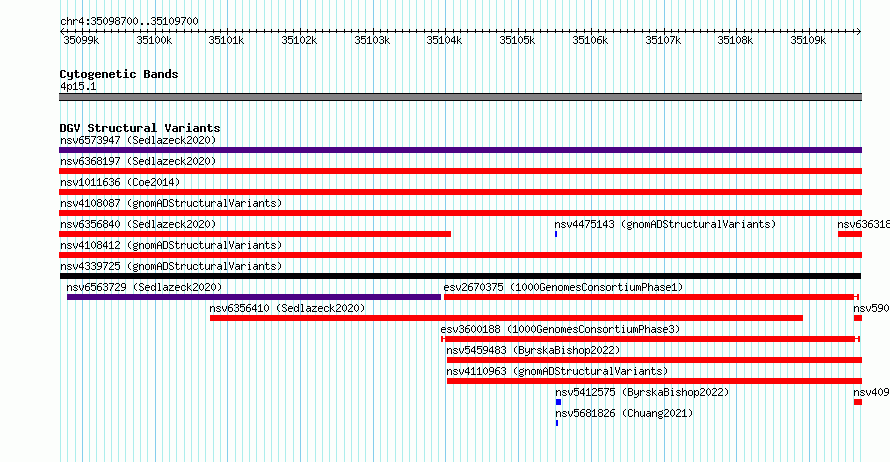The width and height of the screenshot is (890, 462).
Task: Open nsv1011636 (Coe2014) variant label
Action: pyautogui.click(x=120, y=182)
